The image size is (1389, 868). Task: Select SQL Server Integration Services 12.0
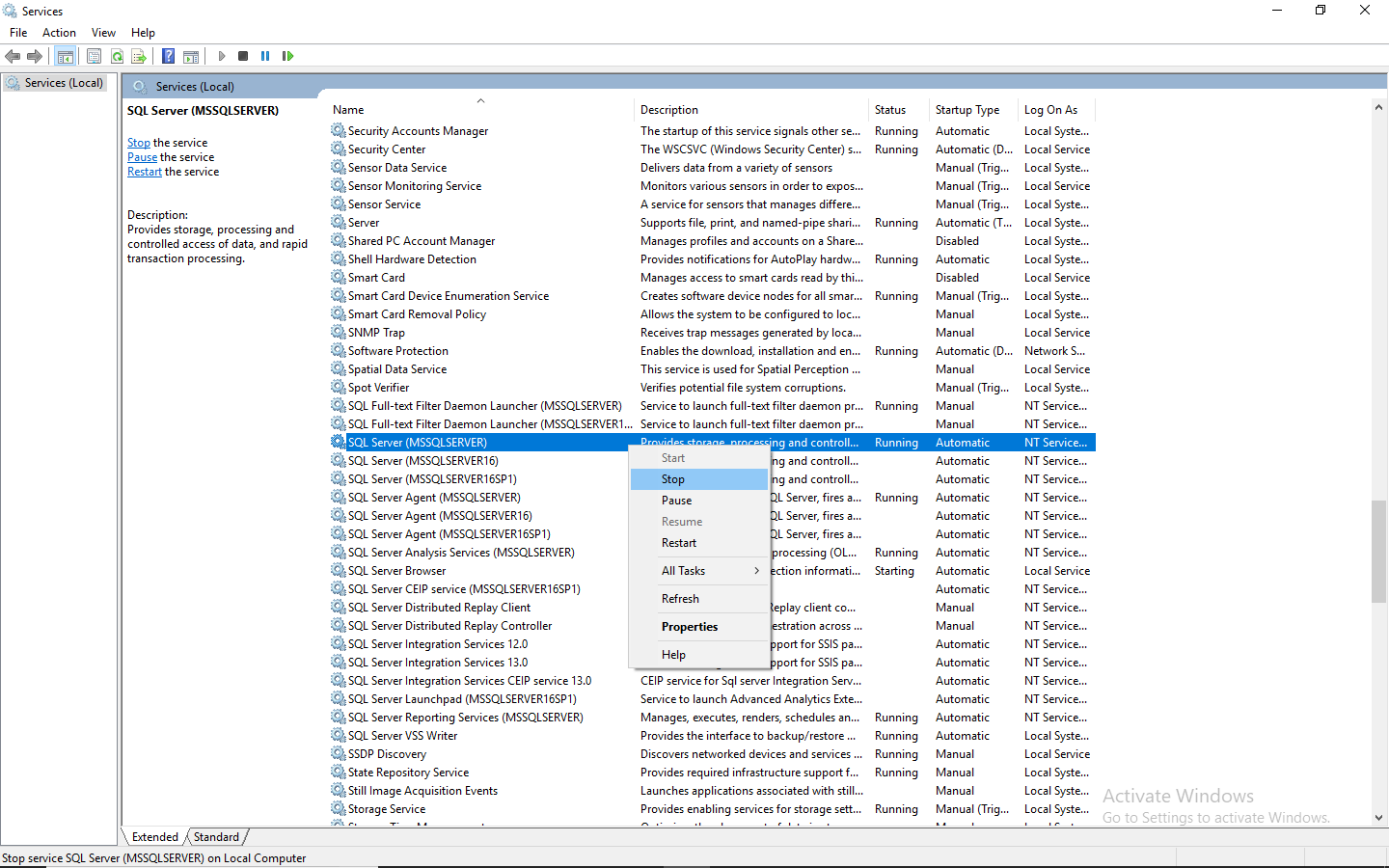(x=712, y=644)
